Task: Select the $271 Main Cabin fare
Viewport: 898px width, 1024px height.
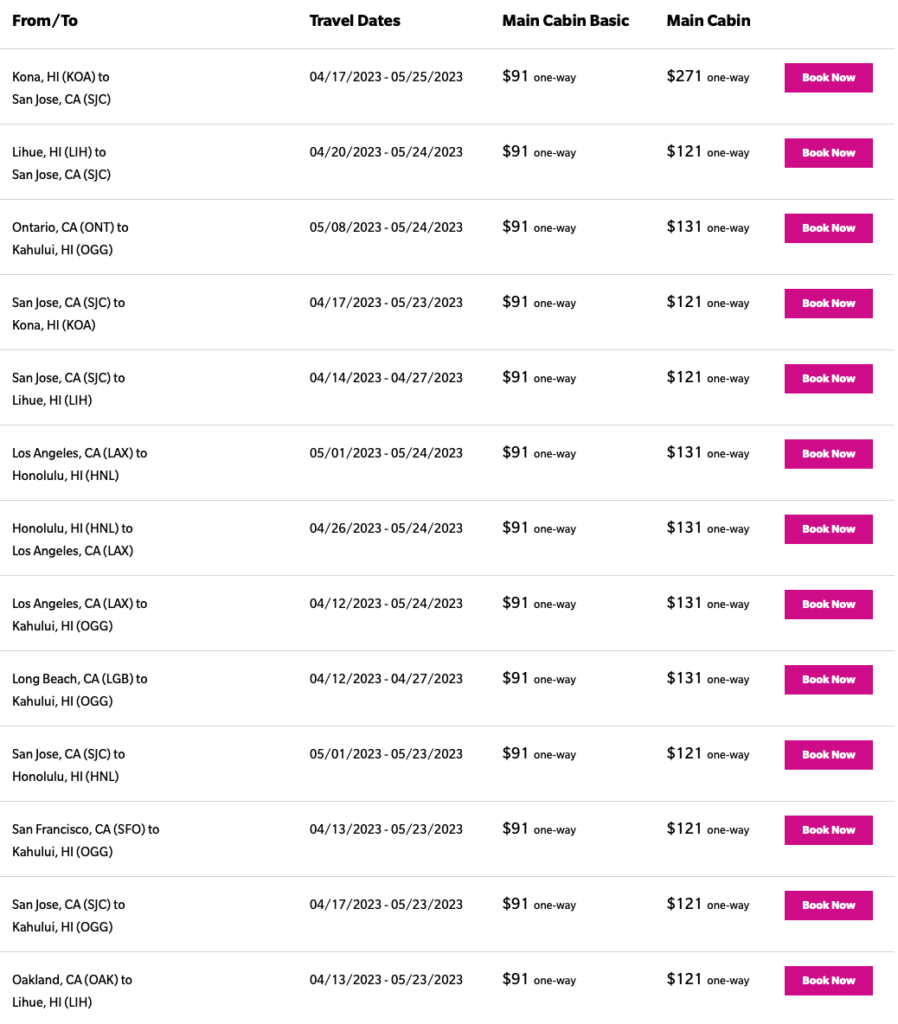Action: pyautogui.click(x=685, y=77)
